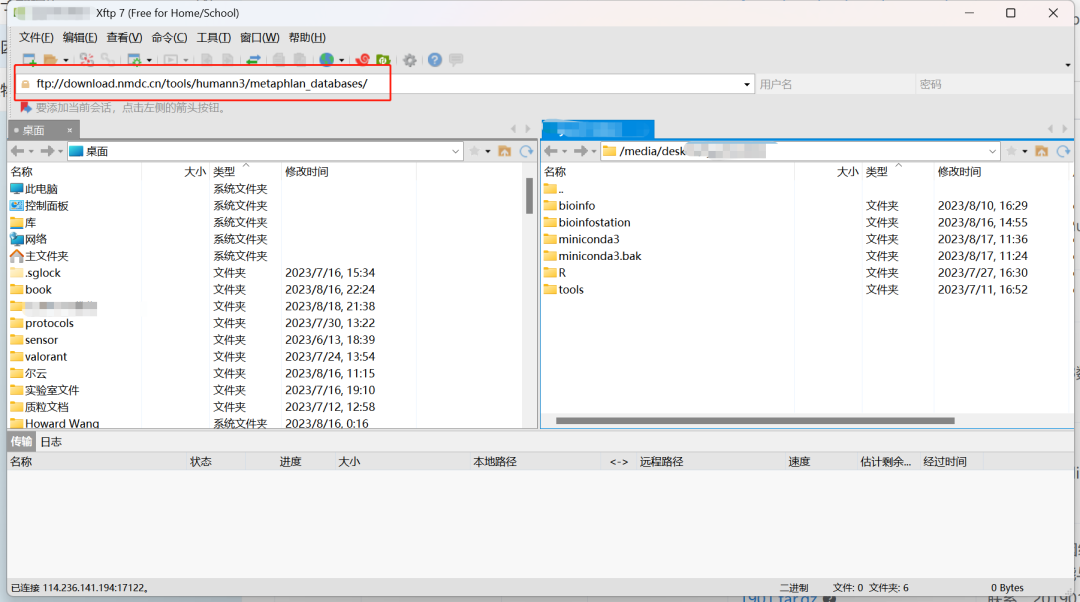Click the synchronize blue-green arrows toolbar icon

(253, 60)
